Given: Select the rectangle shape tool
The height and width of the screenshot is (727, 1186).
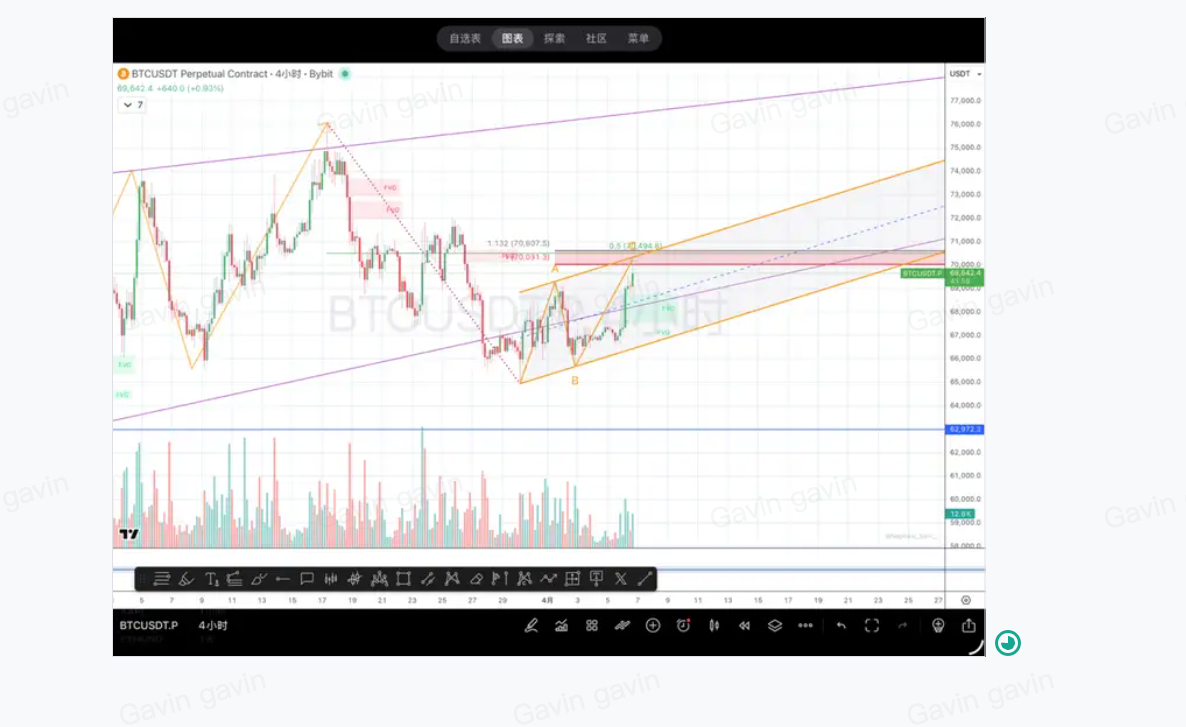Looking at the screenshot, I should 403,579.
